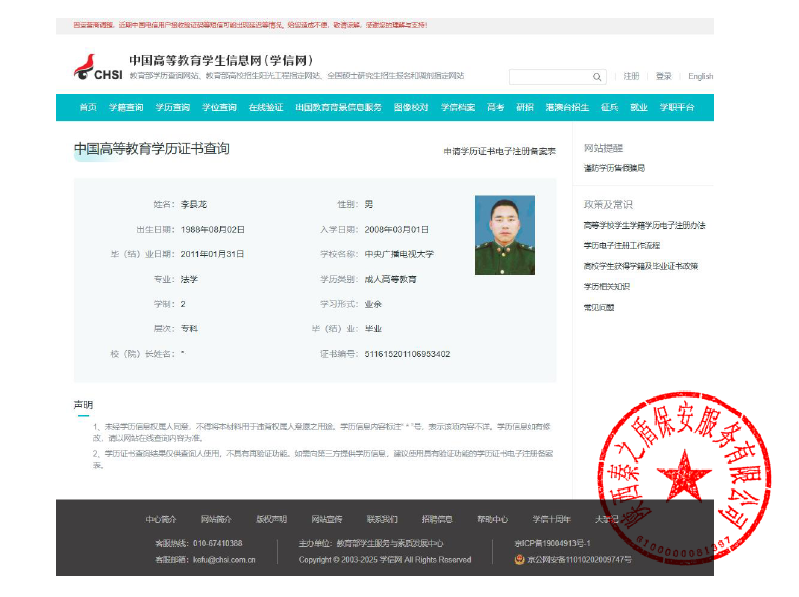Open 常见问题 sidebar link

pyautogui.click(x=599, y=307)
